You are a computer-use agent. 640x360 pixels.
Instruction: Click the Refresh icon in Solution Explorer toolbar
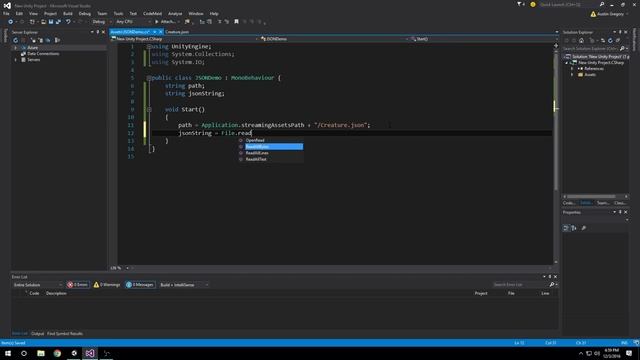(x=610, y=40)
